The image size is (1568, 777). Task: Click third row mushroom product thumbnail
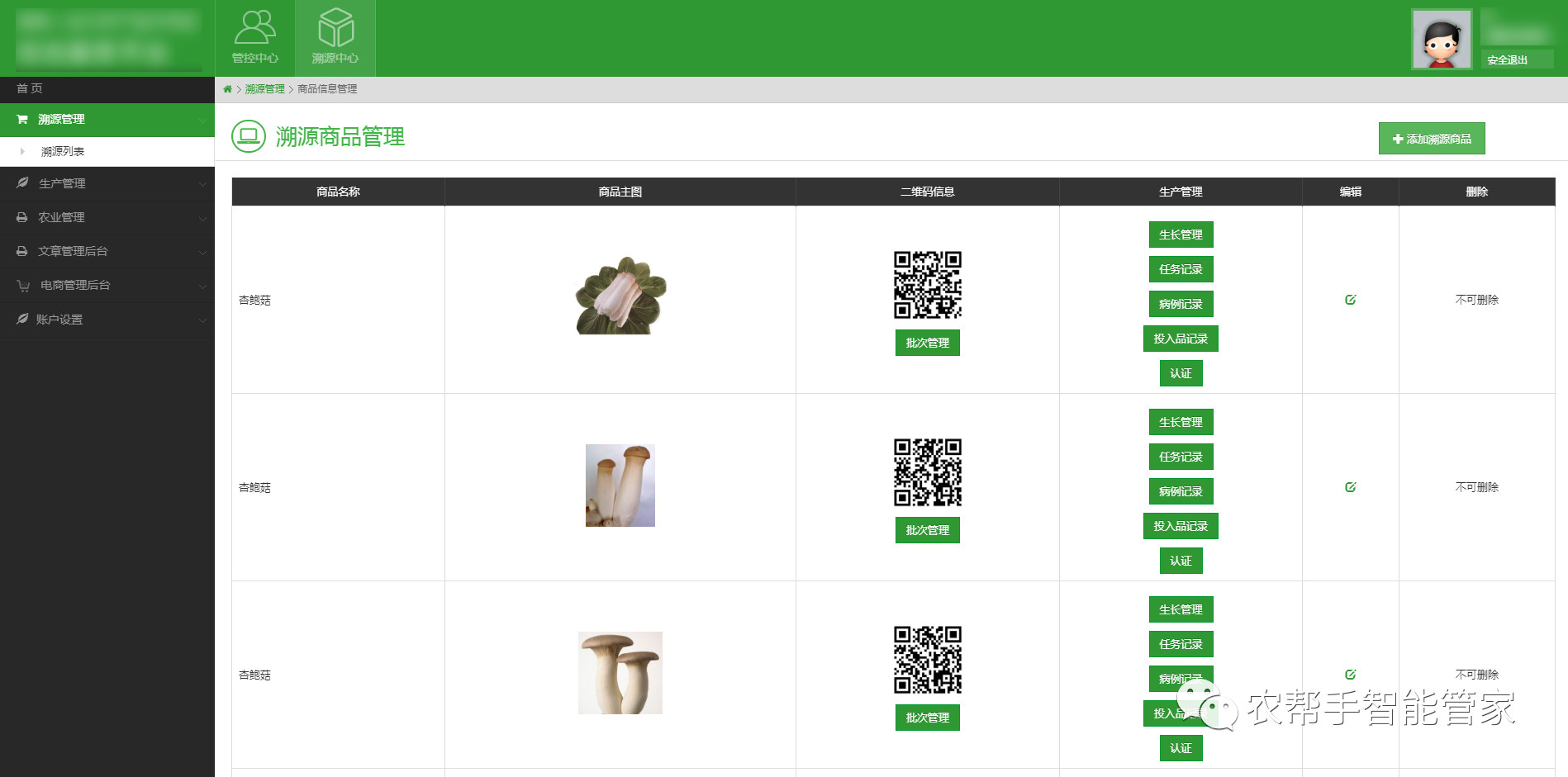[620, 673]
